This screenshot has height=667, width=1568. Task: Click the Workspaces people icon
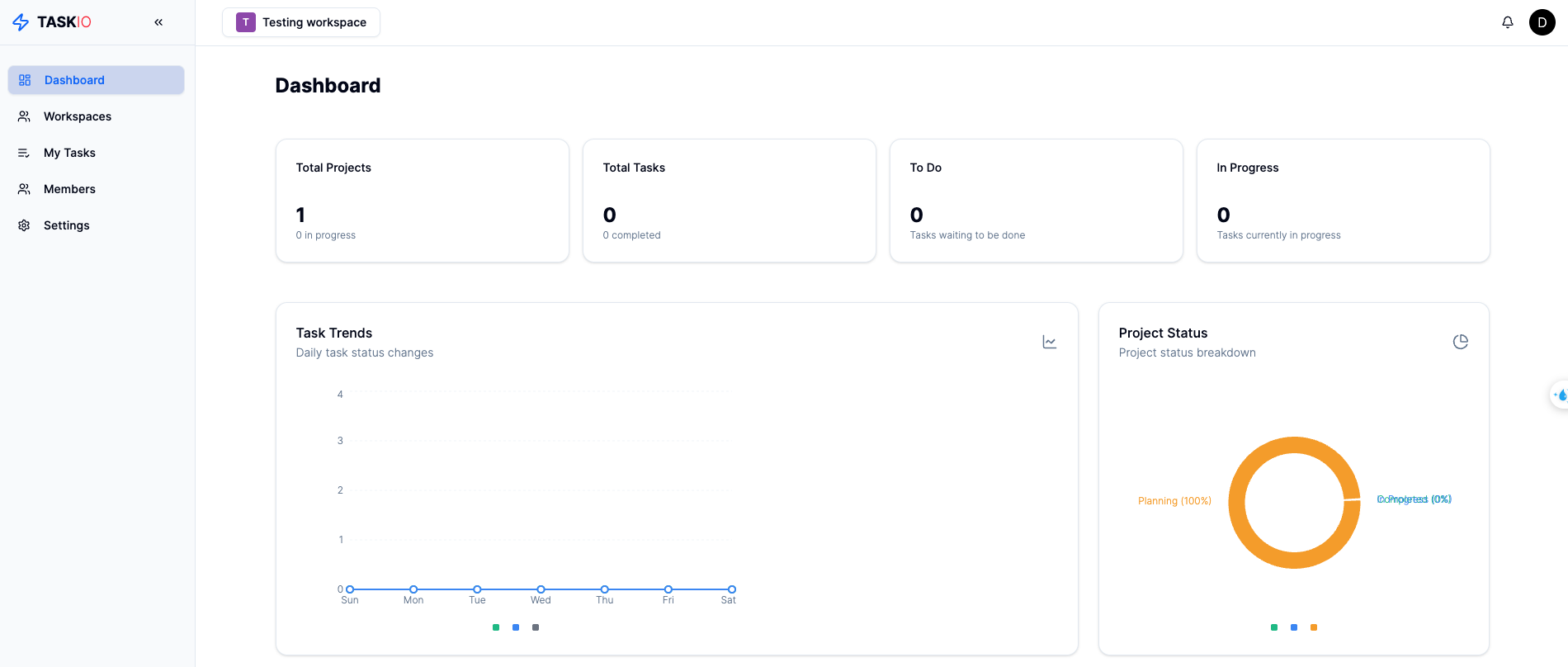coord(25,116)
